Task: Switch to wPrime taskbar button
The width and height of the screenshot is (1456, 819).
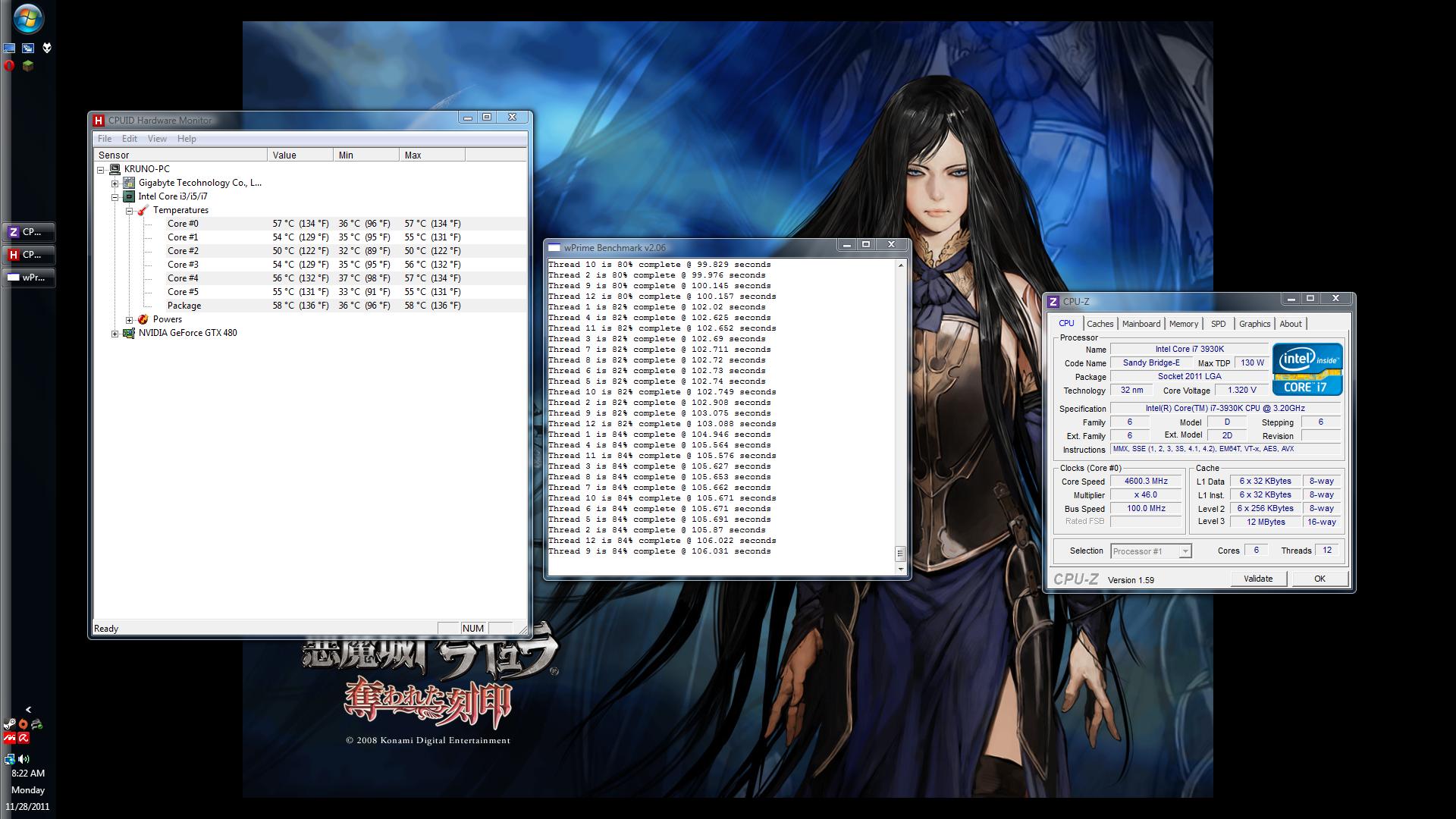Action: 28,278
